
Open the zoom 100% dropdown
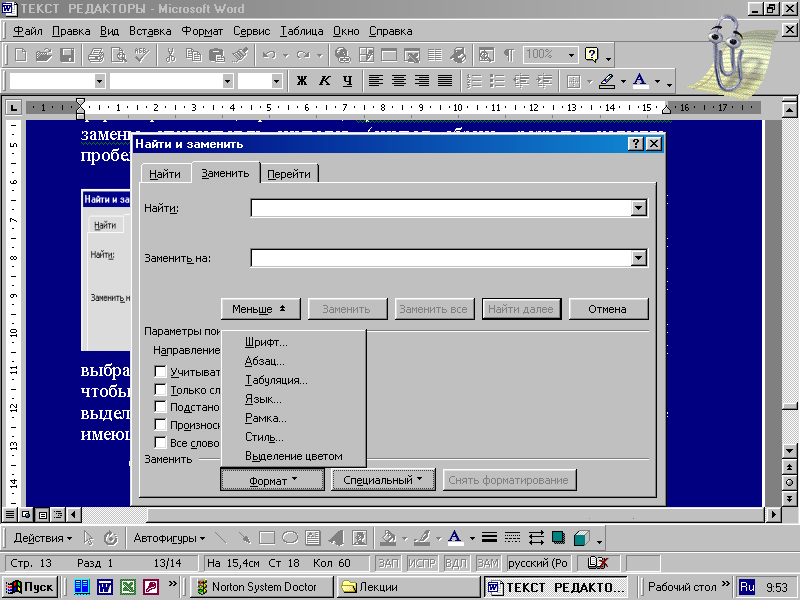click(571, 55)
